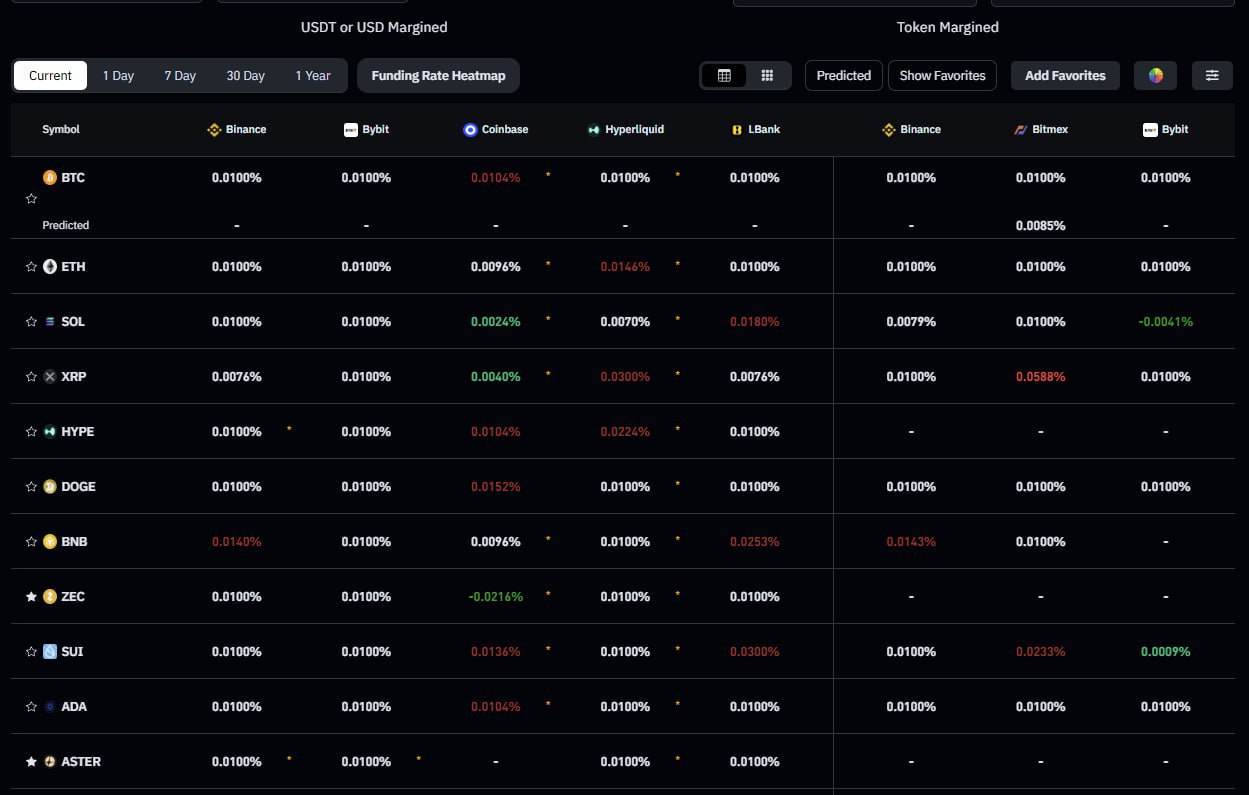Select the BTC coin icon
1249x795 pixels.
click(x=49, y=177)
